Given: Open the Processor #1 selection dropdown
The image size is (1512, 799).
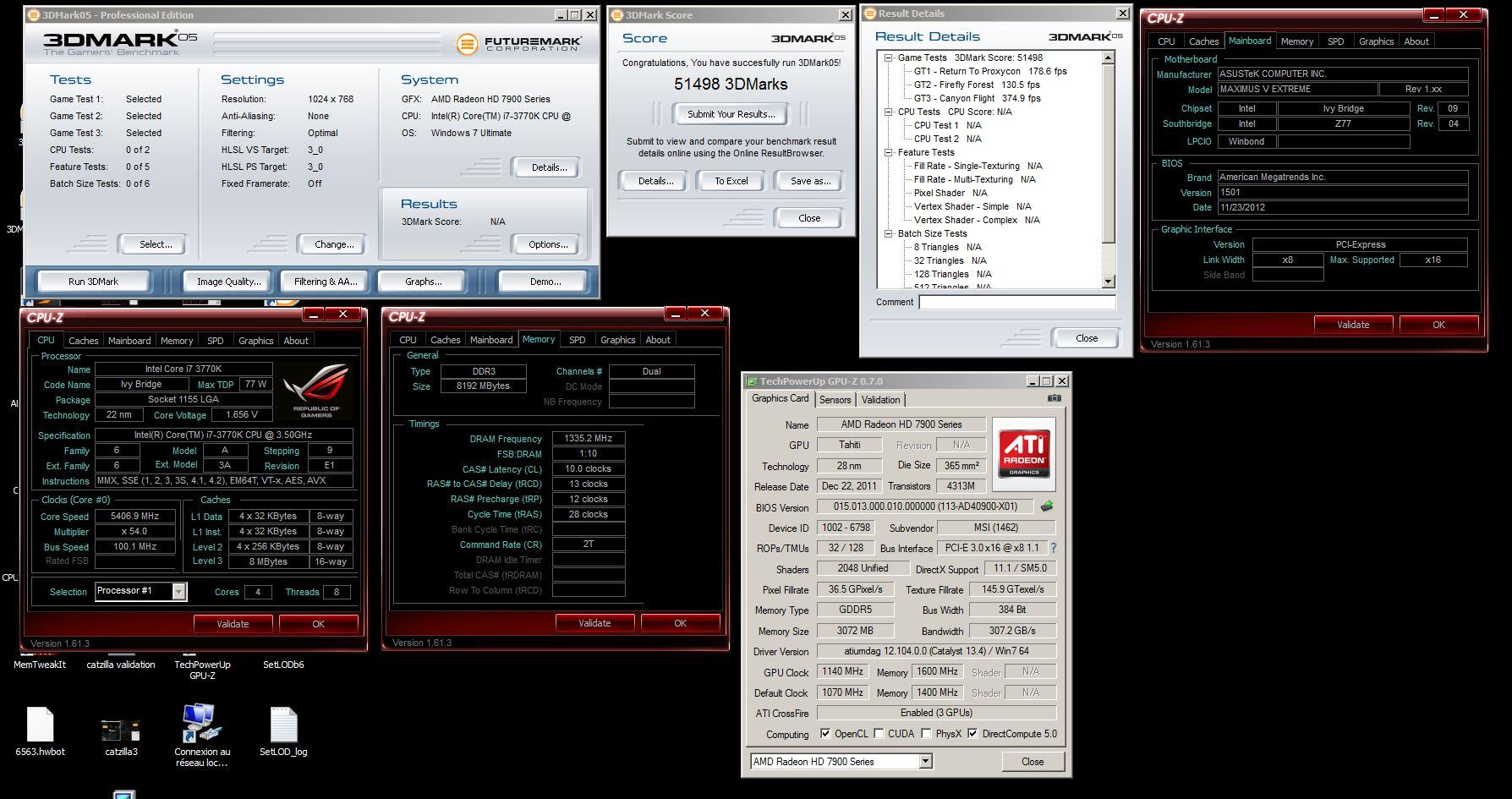Looking at the screenshot, I should (178, 591).
